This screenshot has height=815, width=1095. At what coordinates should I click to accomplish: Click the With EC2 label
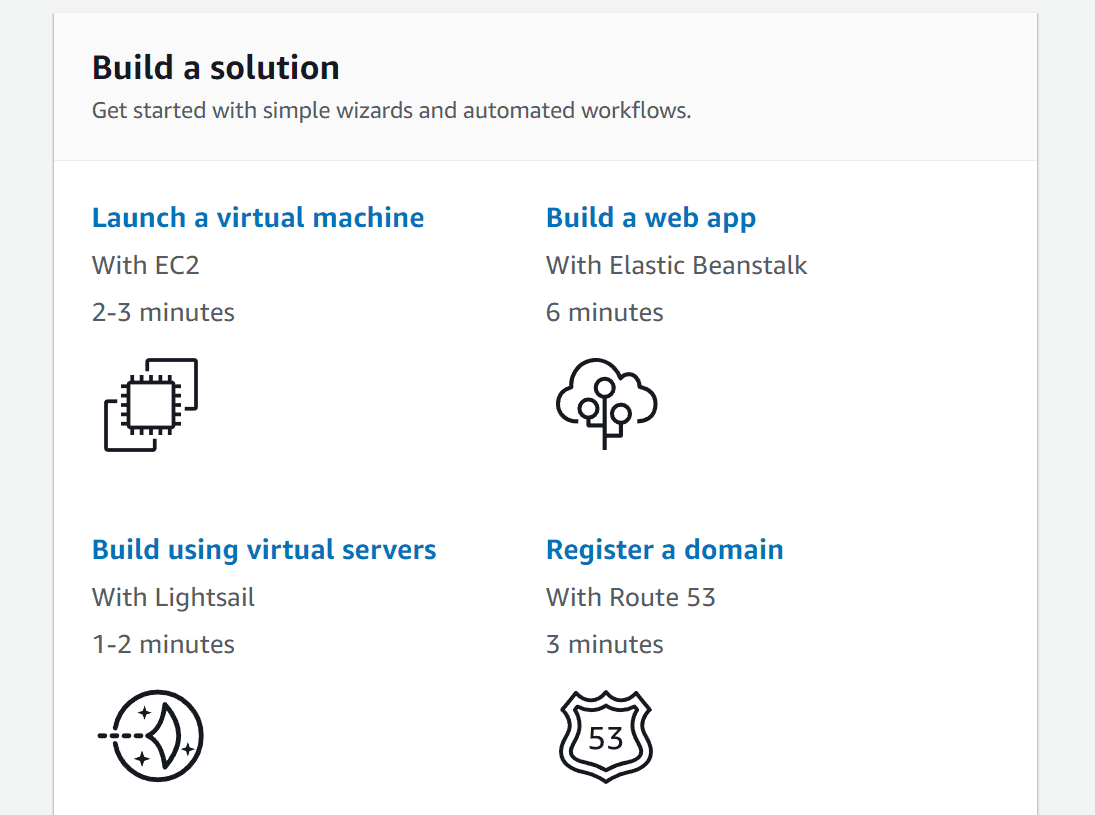pyautogui.click(x=146, y=265)
